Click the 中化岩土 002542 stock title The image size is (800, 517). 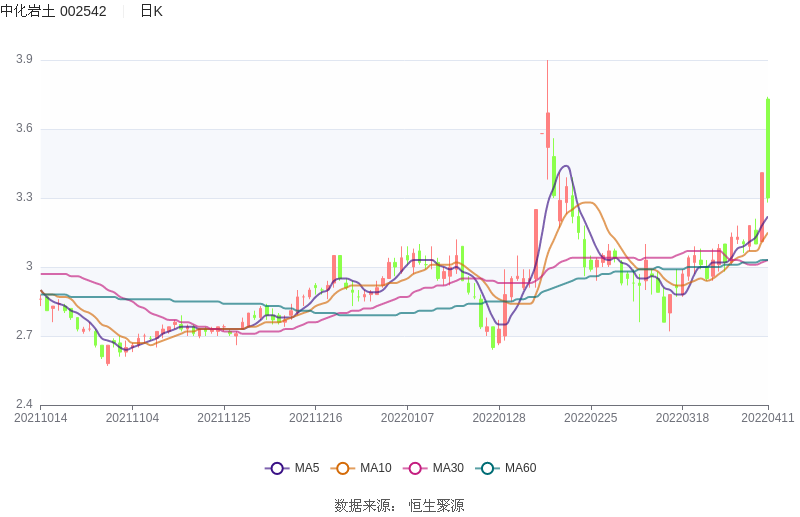click(x=53, y=11)
